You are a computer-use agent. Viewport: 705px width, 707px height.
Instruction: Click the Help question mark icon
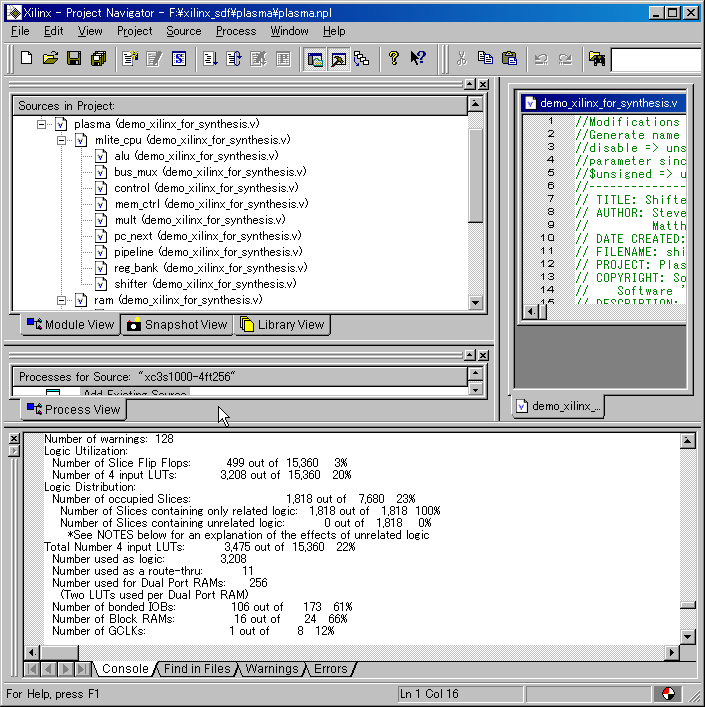pyautogui.click(x=394, y=59)
